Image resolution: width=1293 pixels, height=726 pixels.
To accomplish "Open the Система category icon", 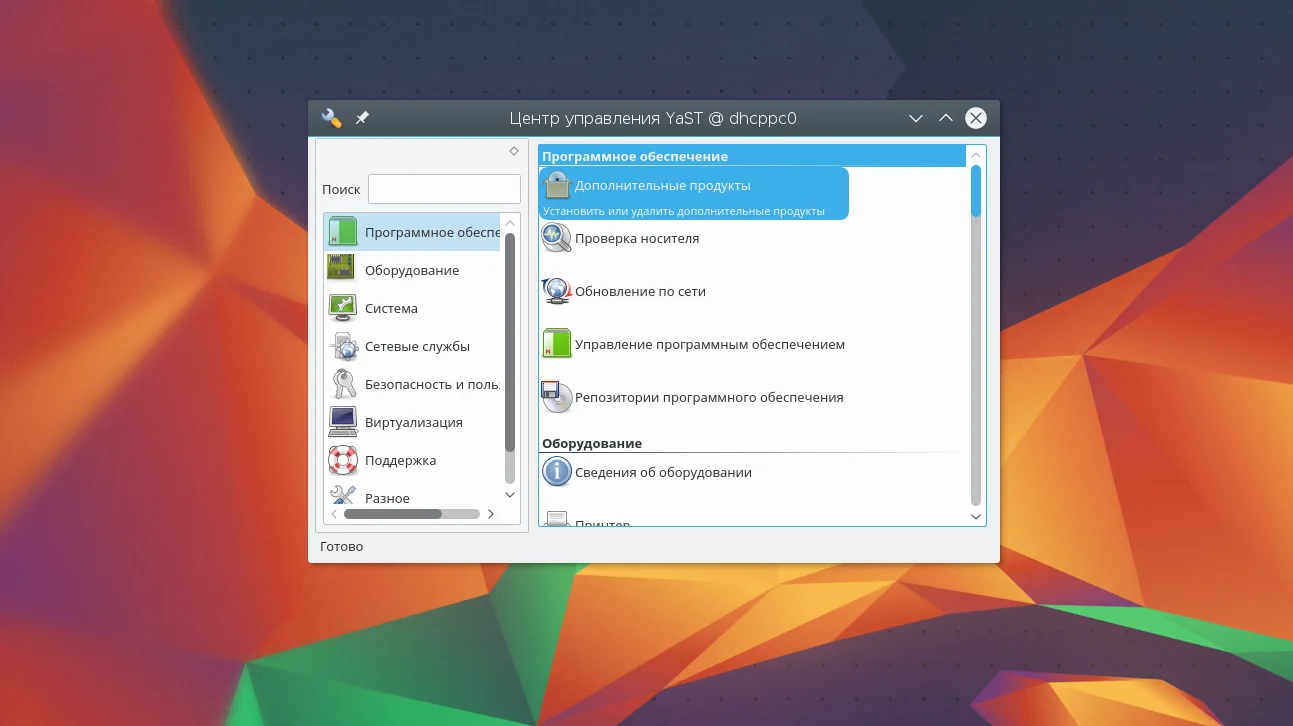I will point(343,308).
